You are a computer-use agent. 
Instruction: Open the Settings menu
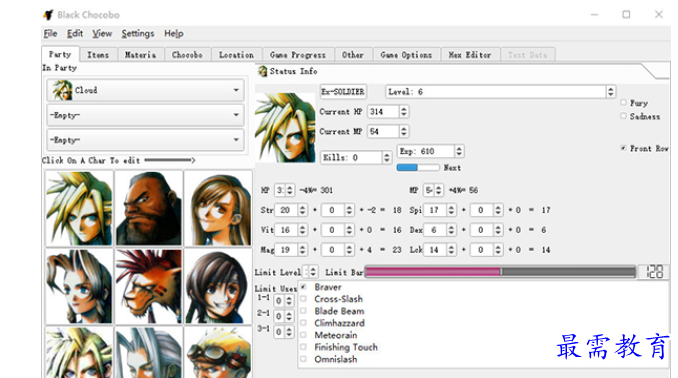[138, 34]
